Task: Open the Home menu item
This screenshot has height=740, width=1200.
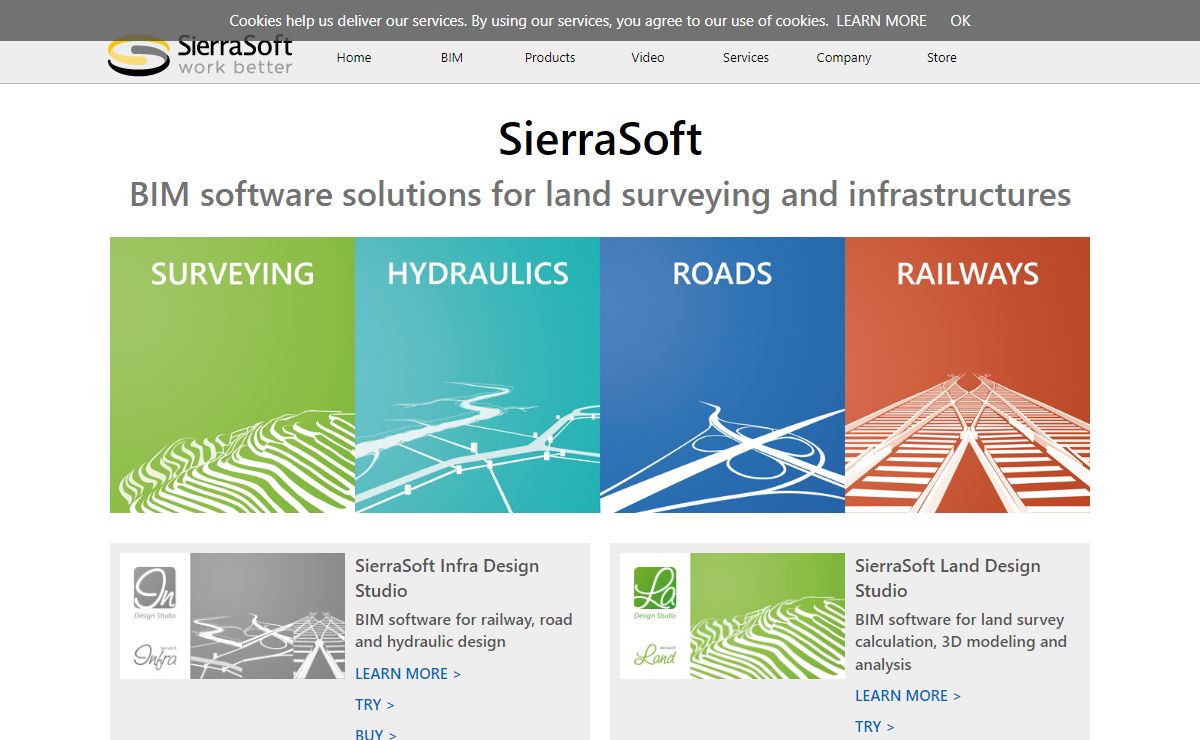Action: coord(354,58)
